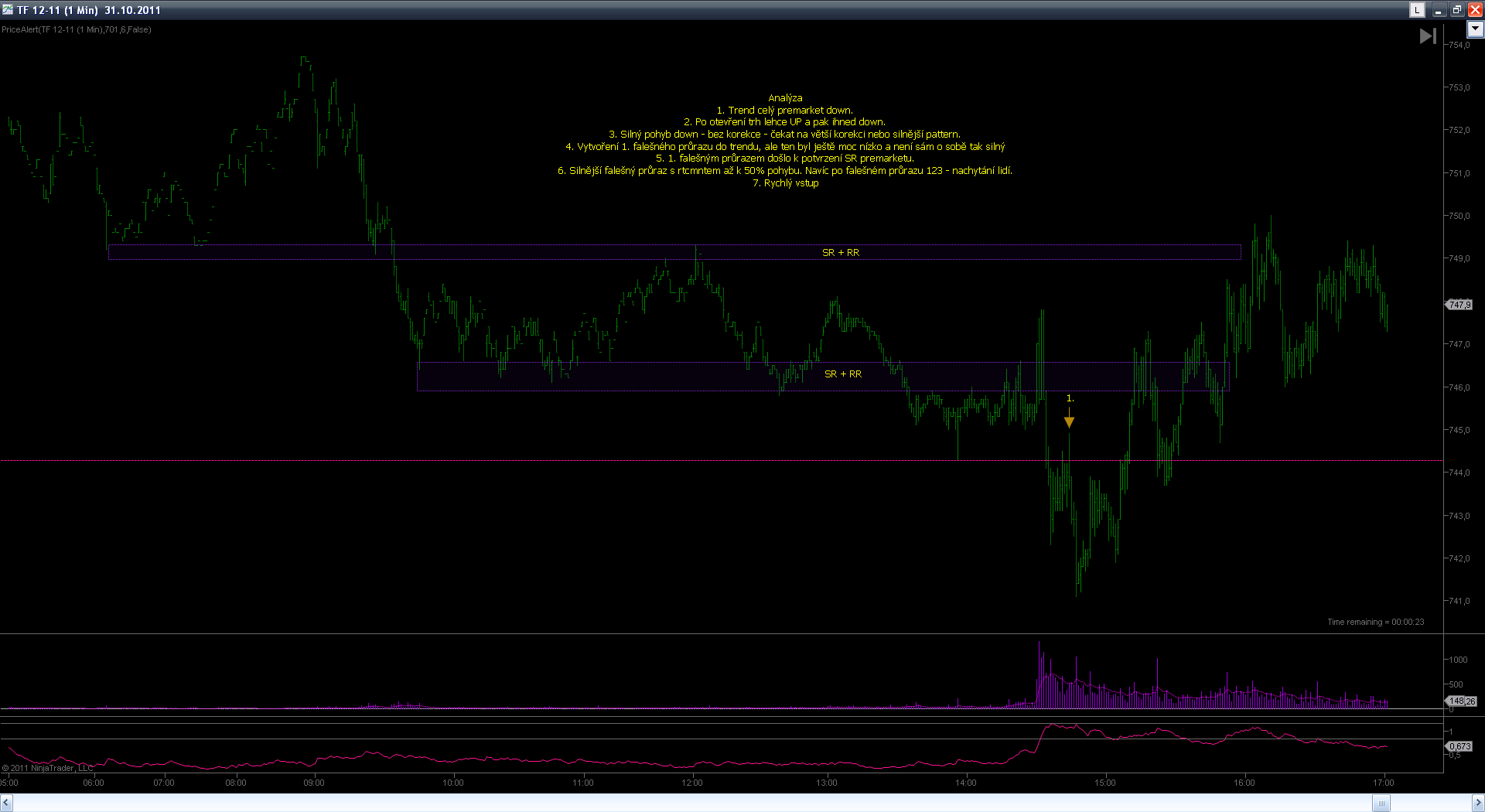Click the 'Time remaining = 00:00:23' text

point(1376,622)
